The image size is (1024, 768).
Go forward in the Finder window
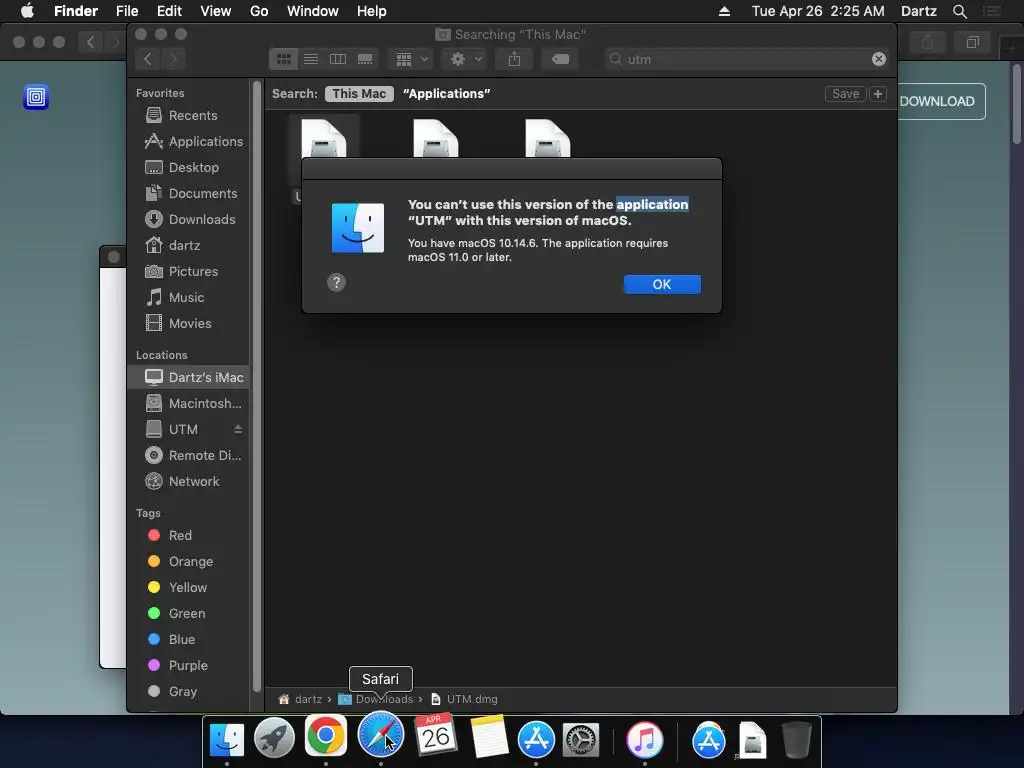(x=173, y=59)
